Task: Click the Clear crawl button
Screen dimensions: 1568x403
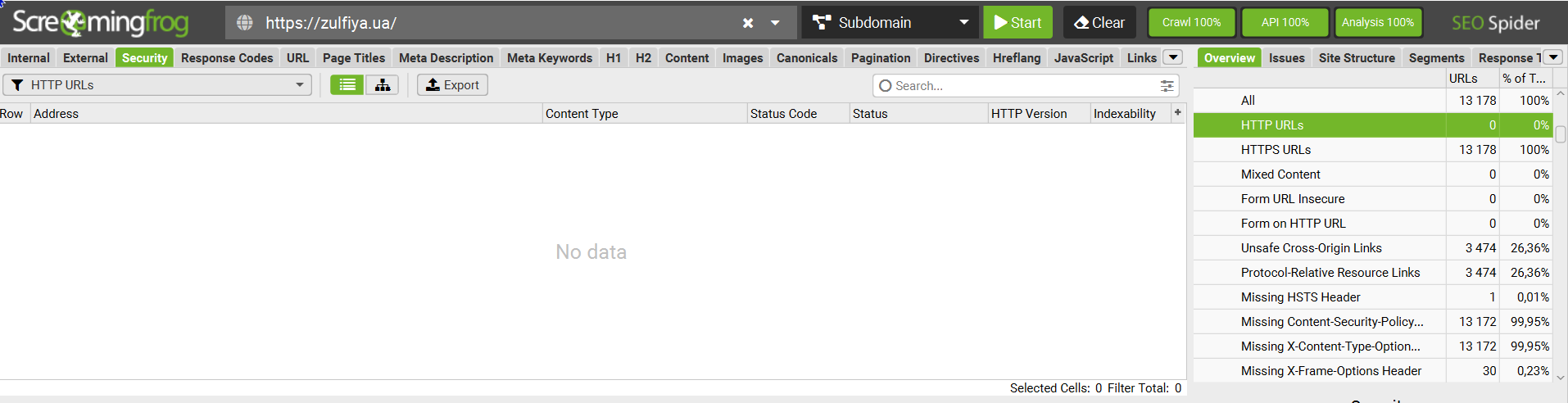Action: 1099,23
